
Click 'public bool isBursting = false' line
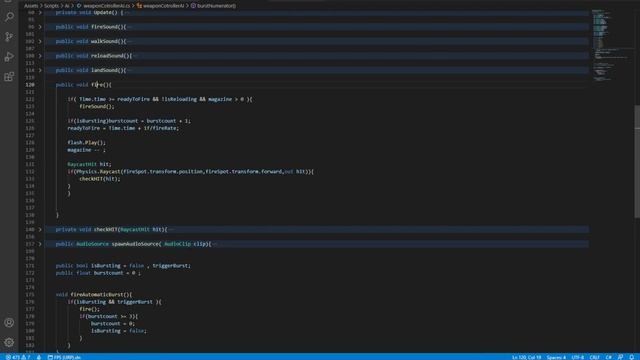tap(123, 266)
